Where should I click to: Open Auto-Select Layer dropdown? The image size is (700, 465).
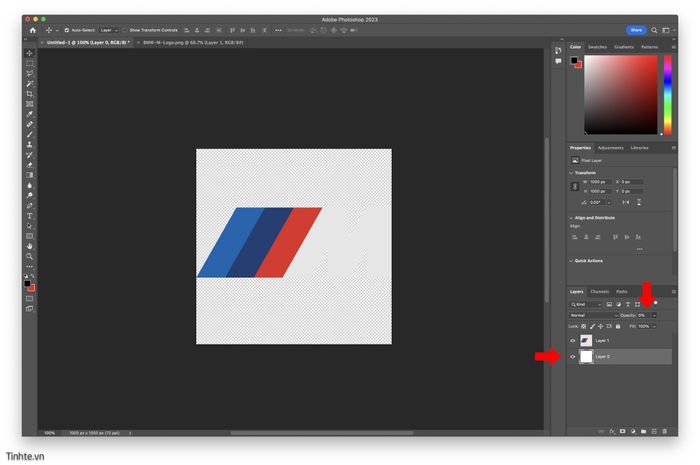tap(108, 30)
